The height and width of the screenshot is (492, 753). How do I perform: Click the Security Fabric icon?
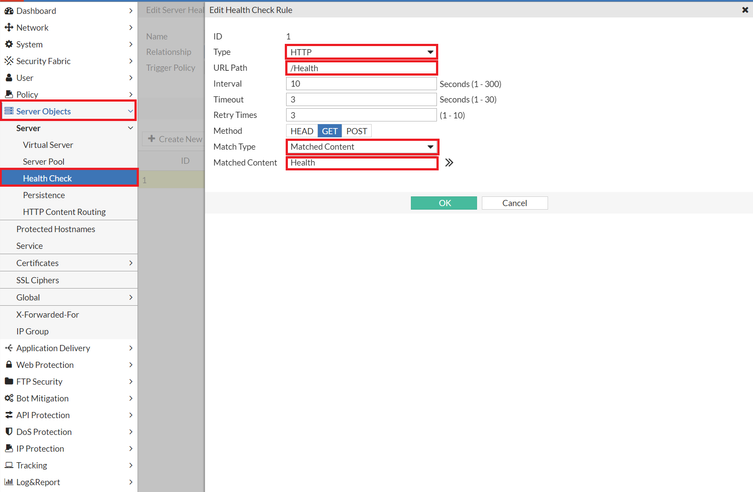(x=9, y=61)
